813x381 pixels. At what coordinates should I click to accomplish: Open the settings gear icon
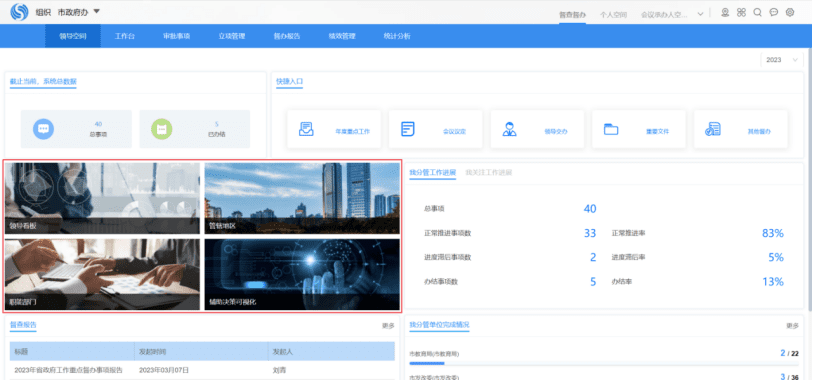790,12
